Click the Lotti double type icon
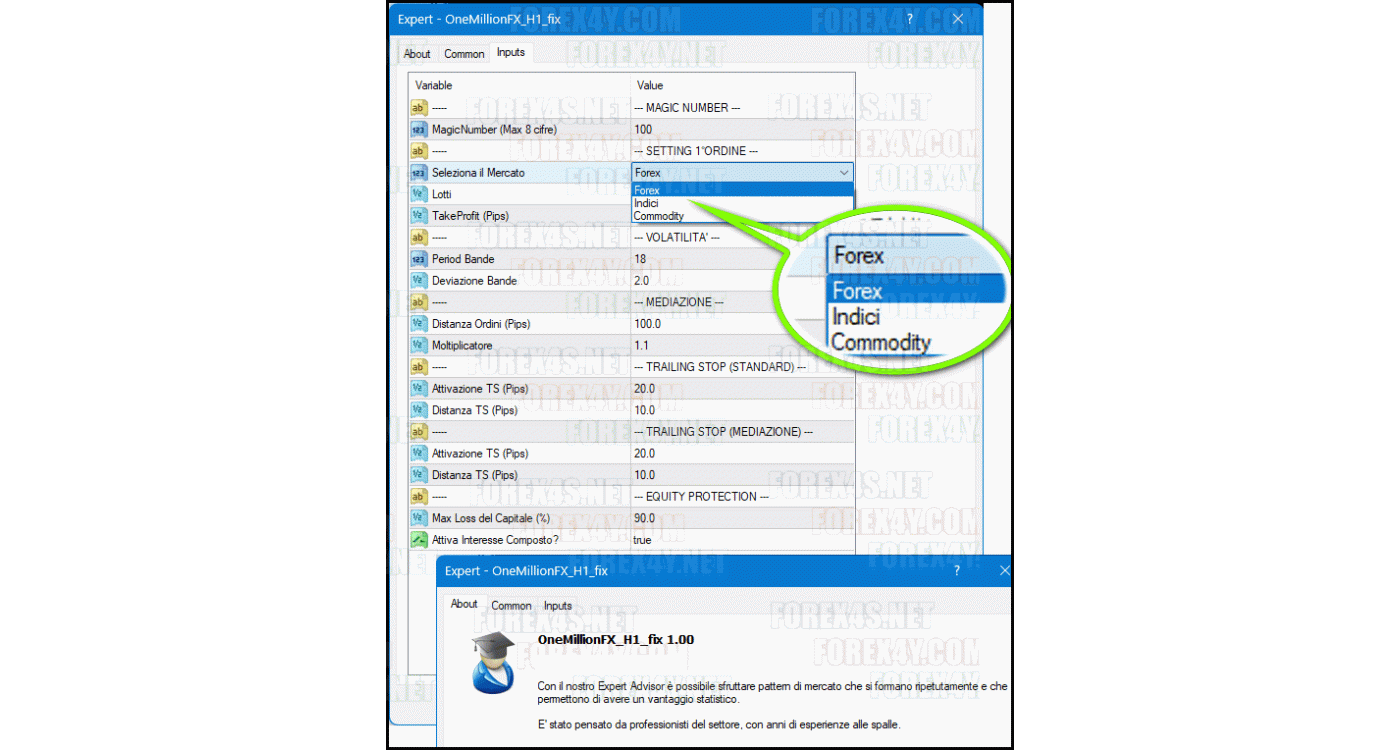 tap(418, 194)
